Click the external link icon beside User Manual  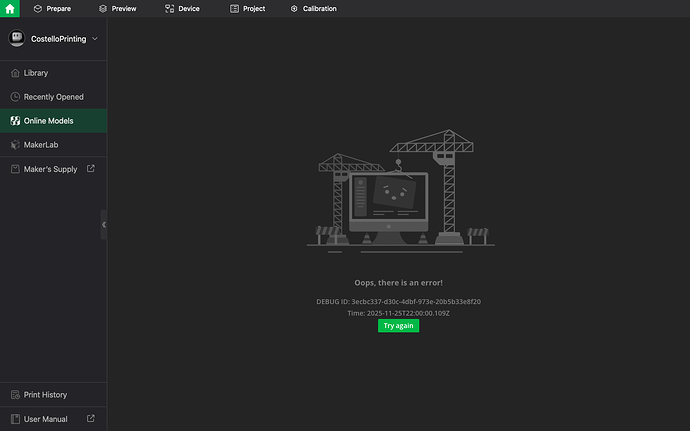[91, 418]
